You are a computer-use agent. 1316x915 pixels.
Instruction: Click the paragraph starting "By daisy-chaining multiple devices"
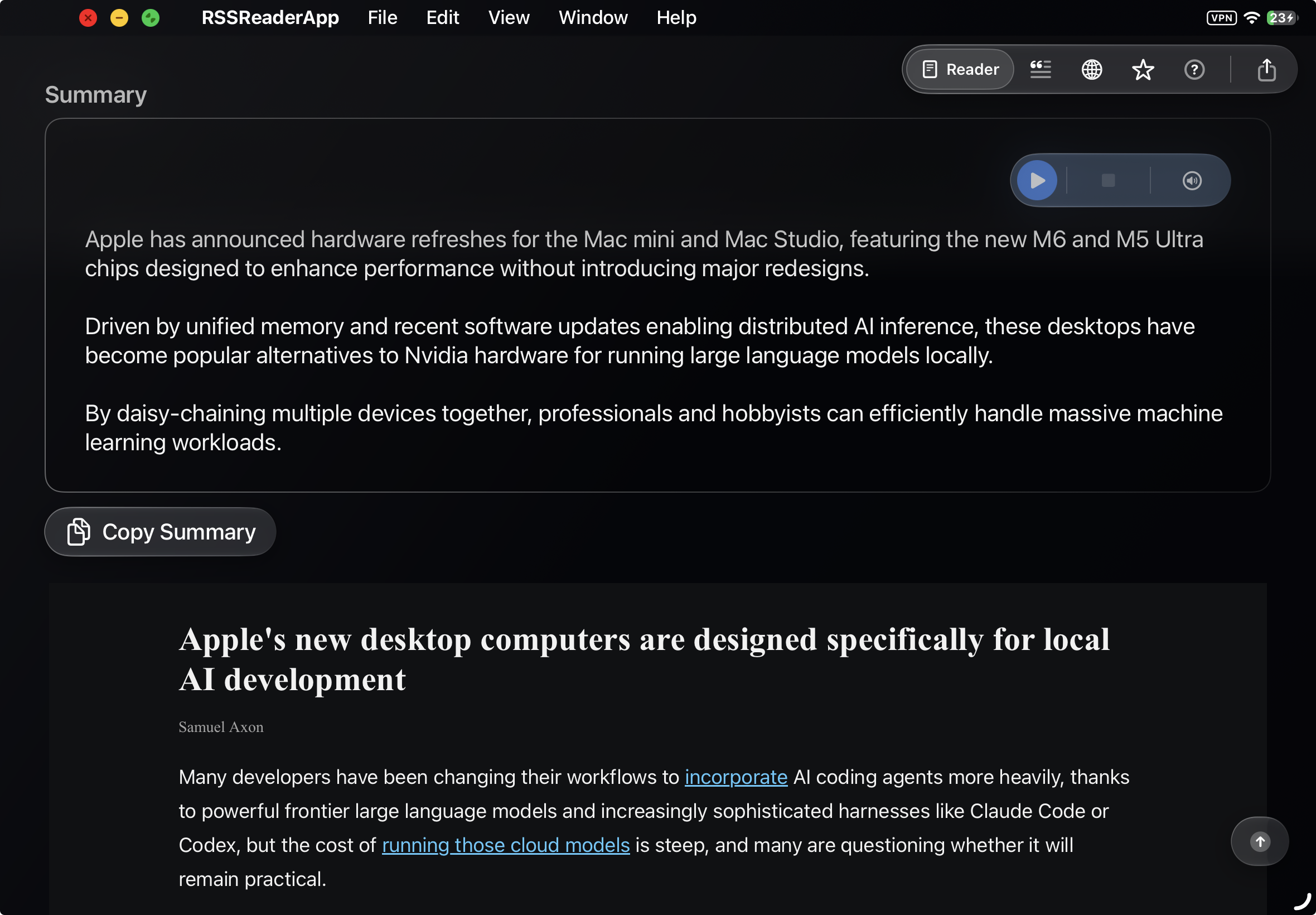coord(654,428)
